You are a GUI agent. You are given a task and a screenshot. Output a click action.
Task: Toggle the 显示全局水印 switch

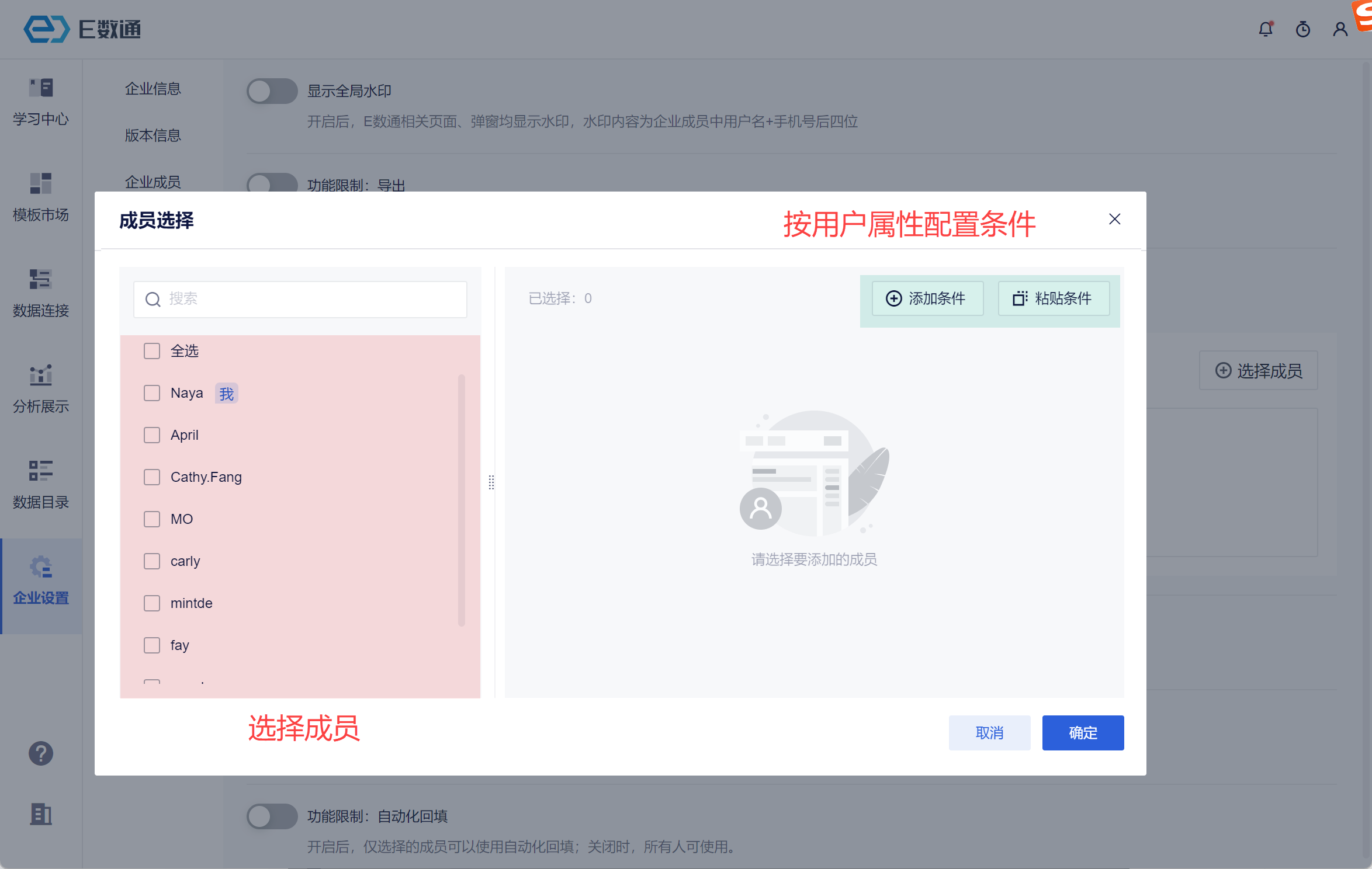(272, 91)
